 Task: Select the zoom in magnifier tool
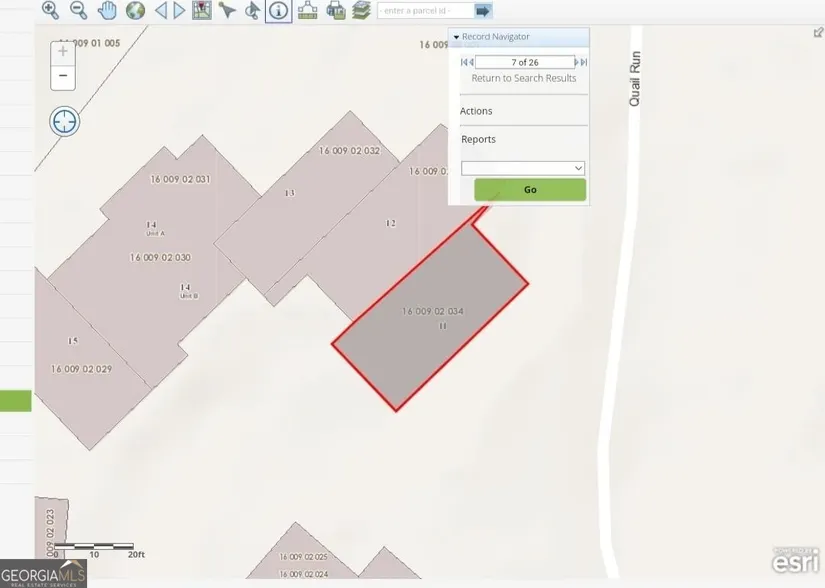pyautogui.click(x=50, y=10)
